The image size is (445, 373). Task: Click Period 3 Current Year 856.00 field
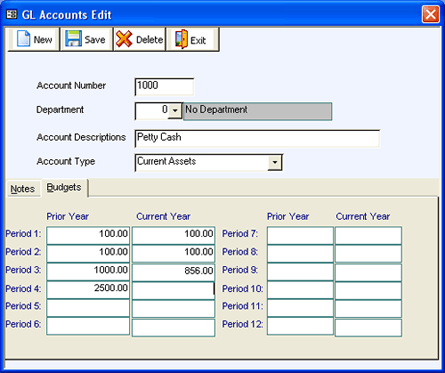pos(173,272)
